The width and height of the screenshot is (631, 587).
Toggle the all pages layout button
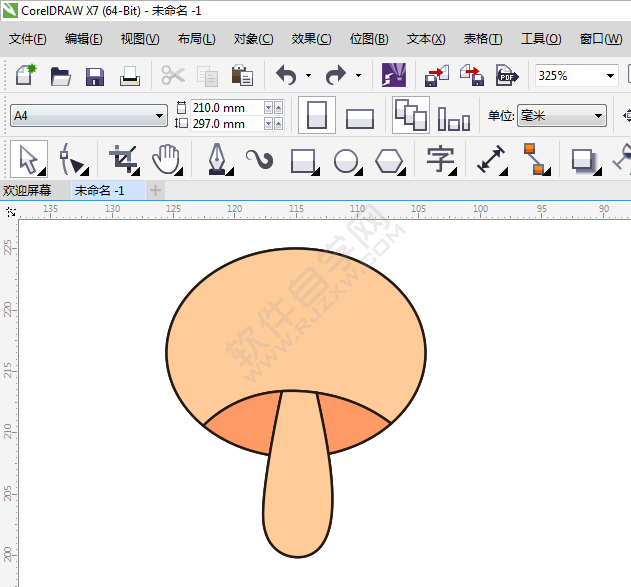click(x=410, y=116)
